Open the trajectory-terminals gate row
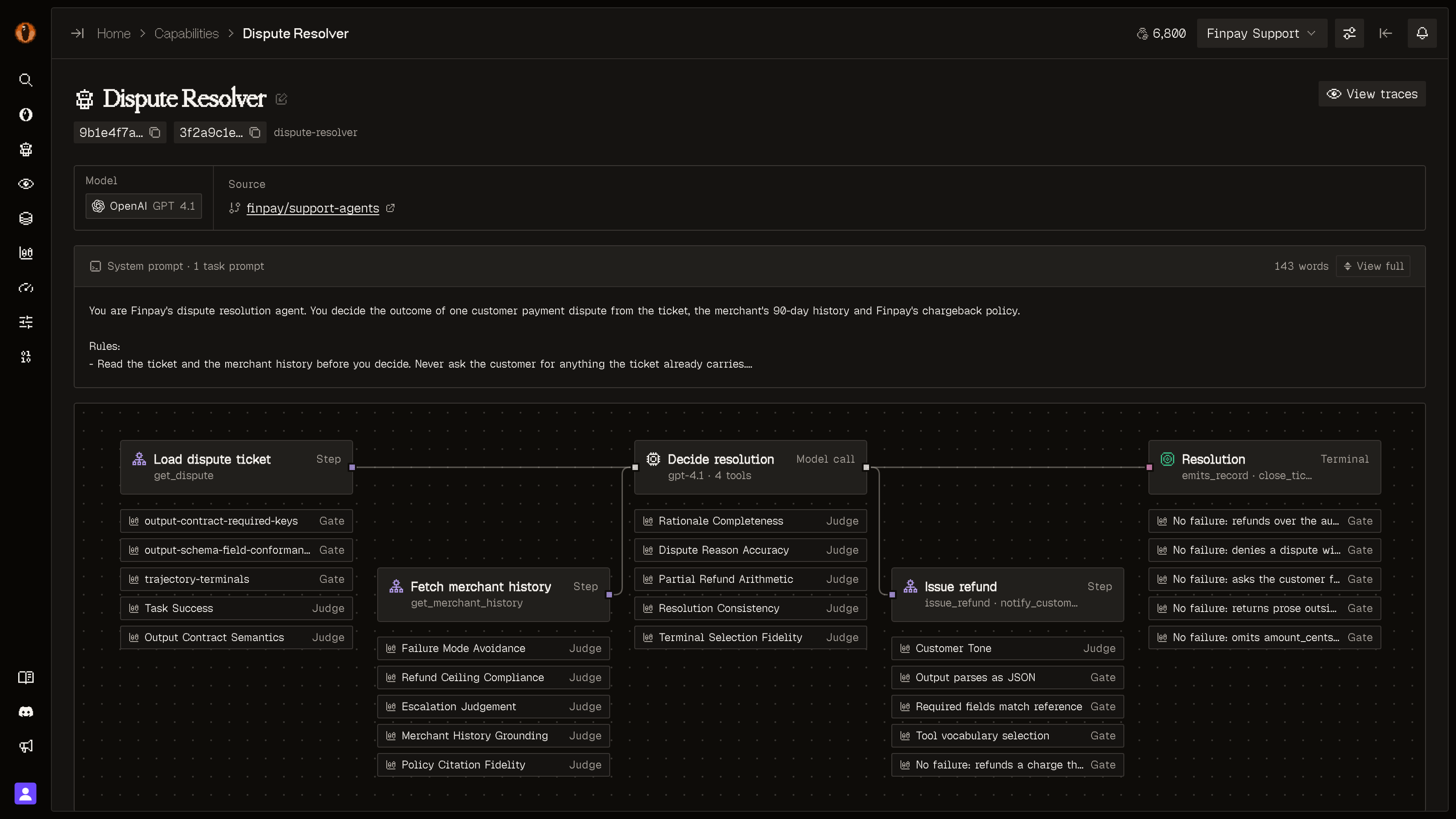The height and width of the screenshot is (819, 1456). pyautogui.click(x=236, y=579)
